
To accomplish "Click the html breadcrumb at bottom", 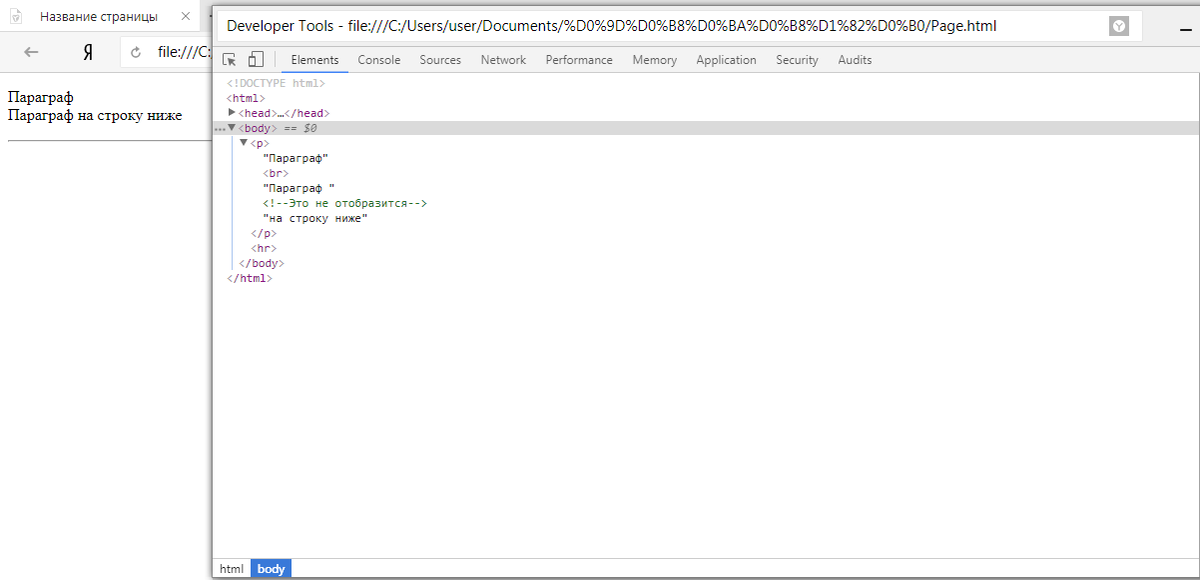I will tap(231, 569).
